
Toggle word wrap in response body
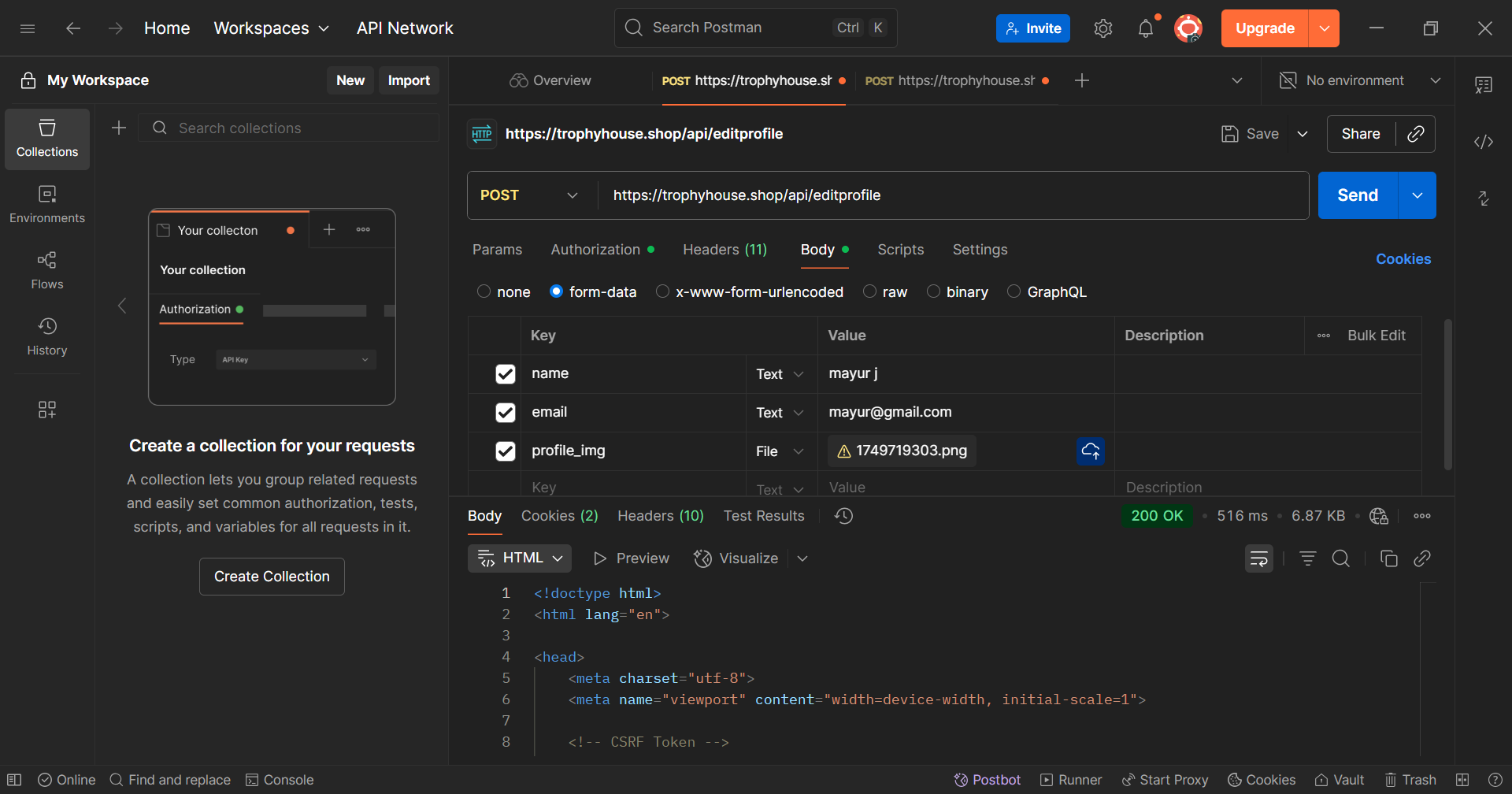(x=1259, y=558)
